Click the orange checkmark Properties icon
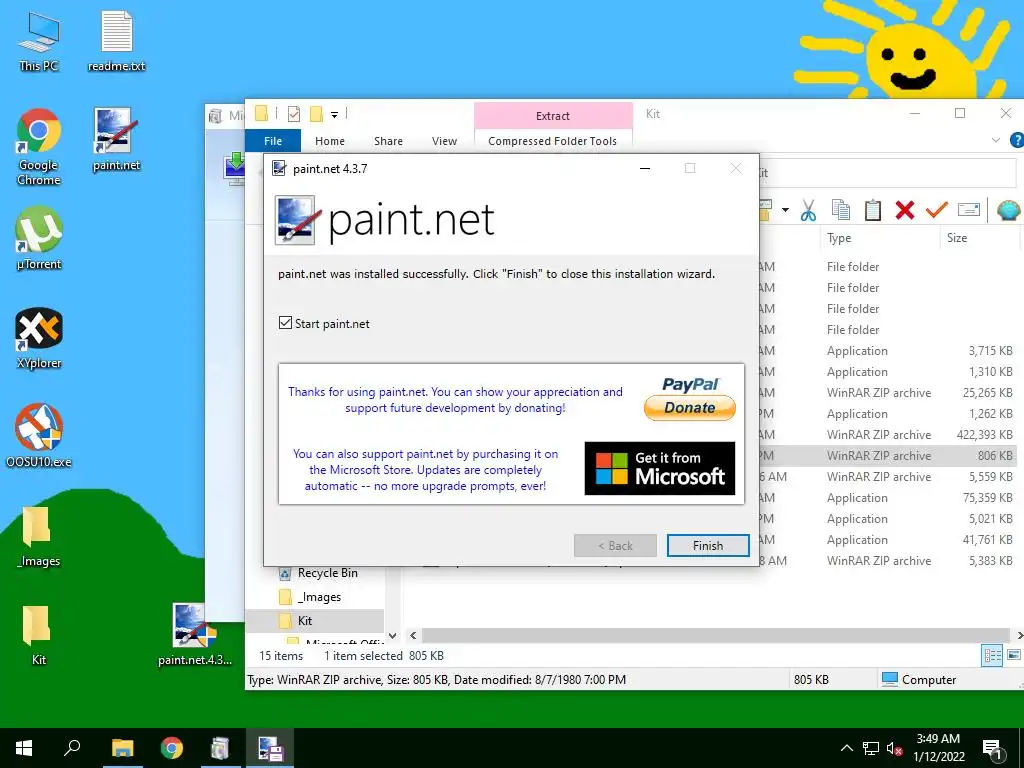 936,210
